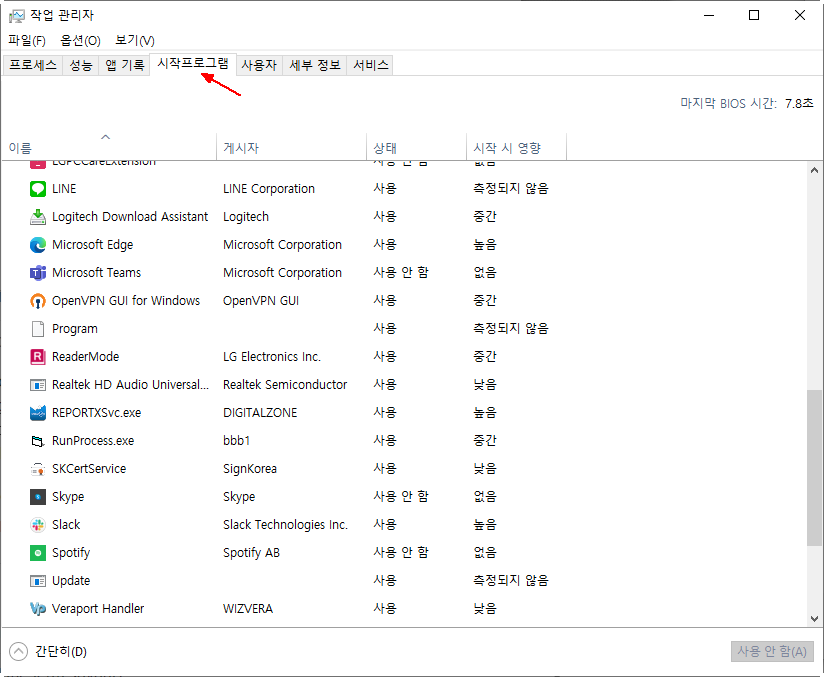824x677 pixels.
Task: Select the DIGITALZONE publisher cell
Action: coord(260,413)
